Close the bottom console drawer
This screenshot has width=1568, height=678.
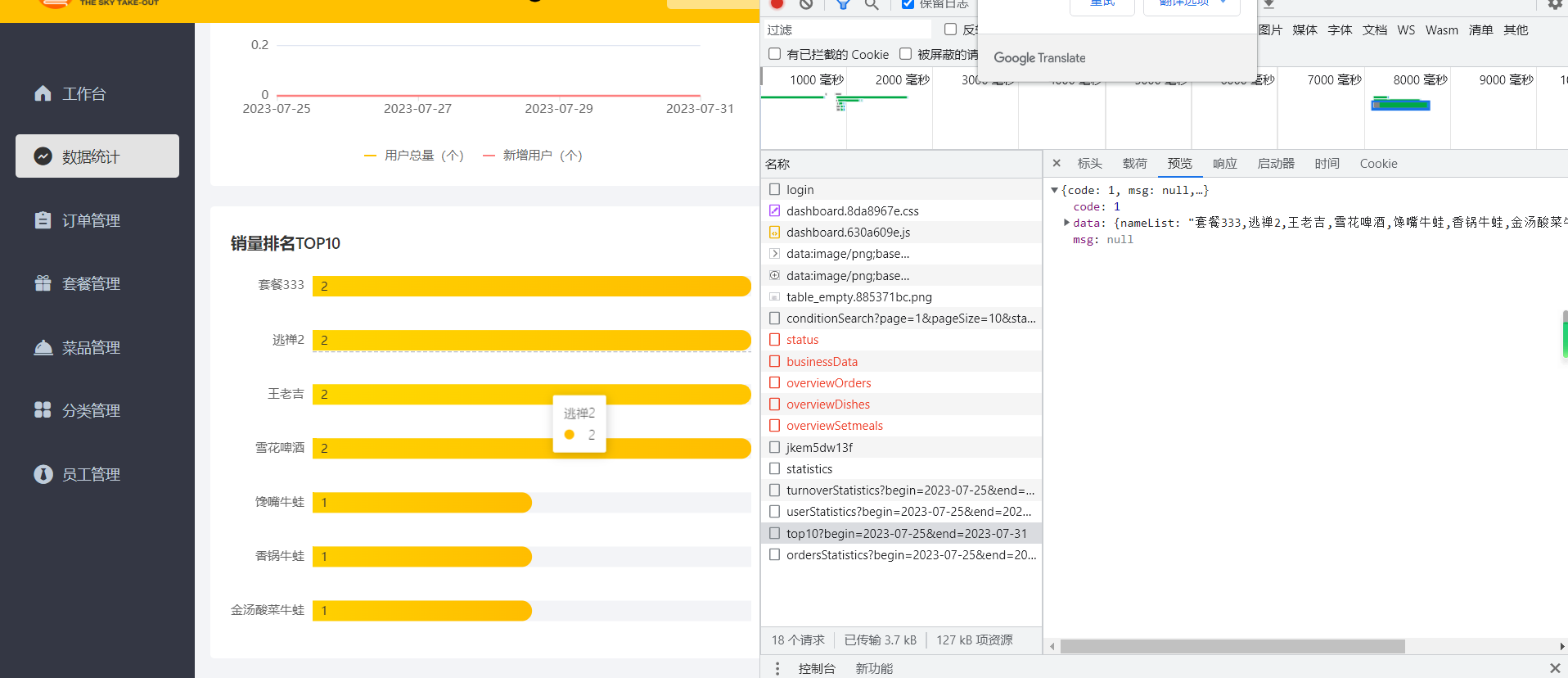1555,668
